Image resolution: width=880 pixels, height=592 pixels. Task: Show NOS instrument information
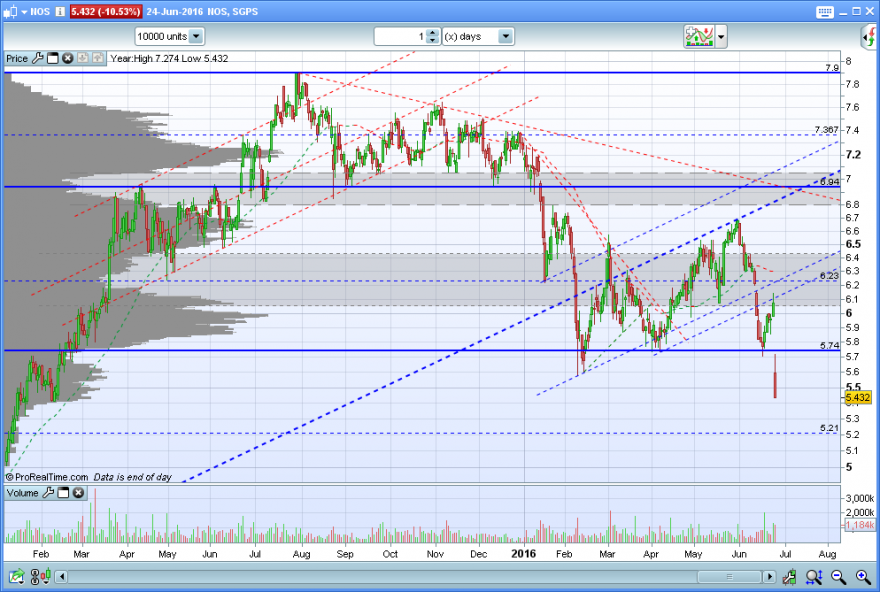(x=60, y=11)
